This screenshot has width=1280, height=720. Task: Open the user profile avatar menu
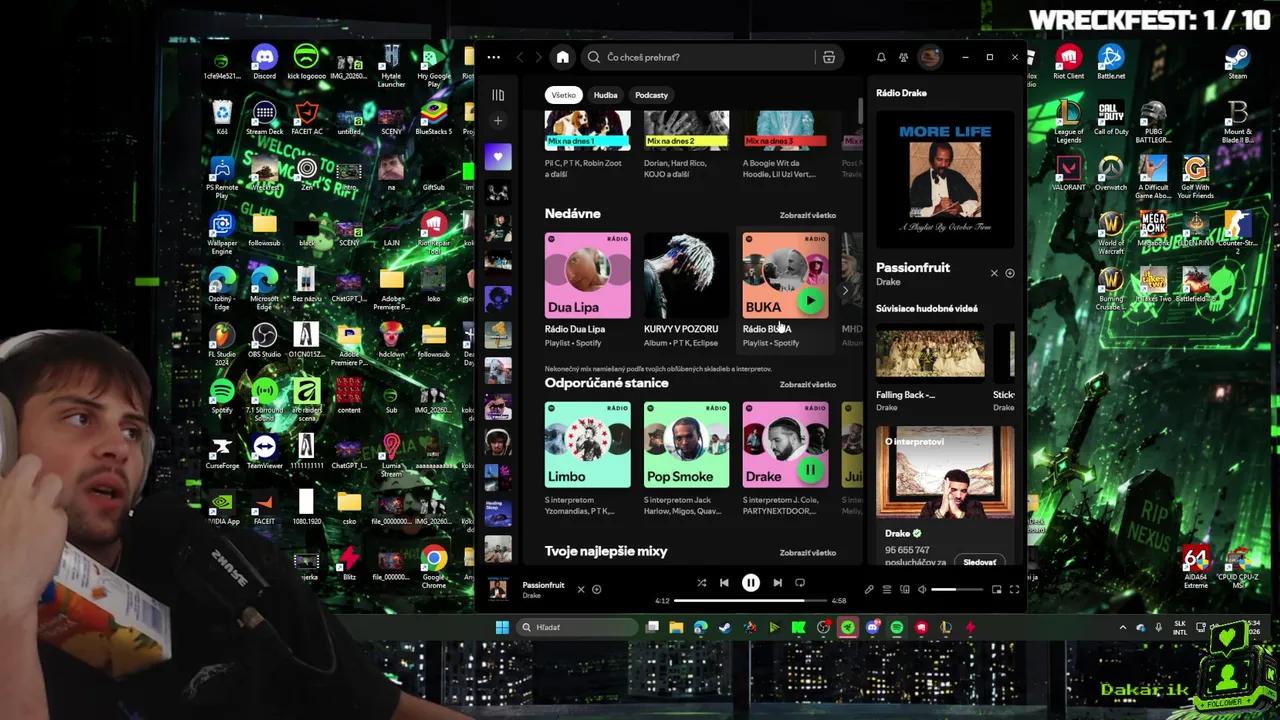[930, 57]
